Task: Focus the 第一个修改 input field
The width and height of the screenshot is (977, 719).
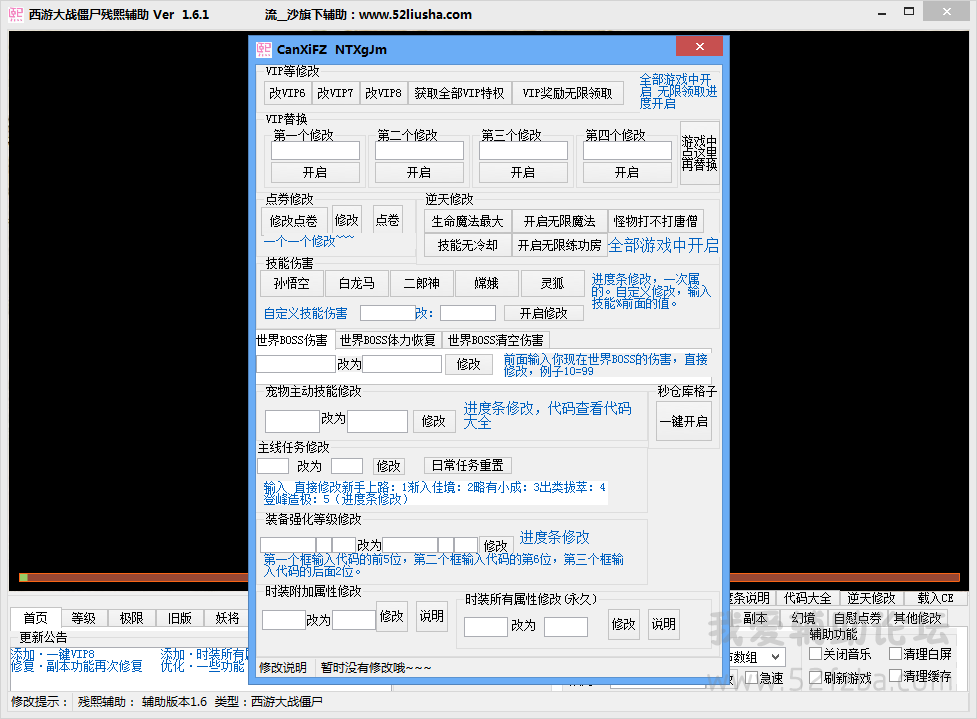Action: [315, 151]
